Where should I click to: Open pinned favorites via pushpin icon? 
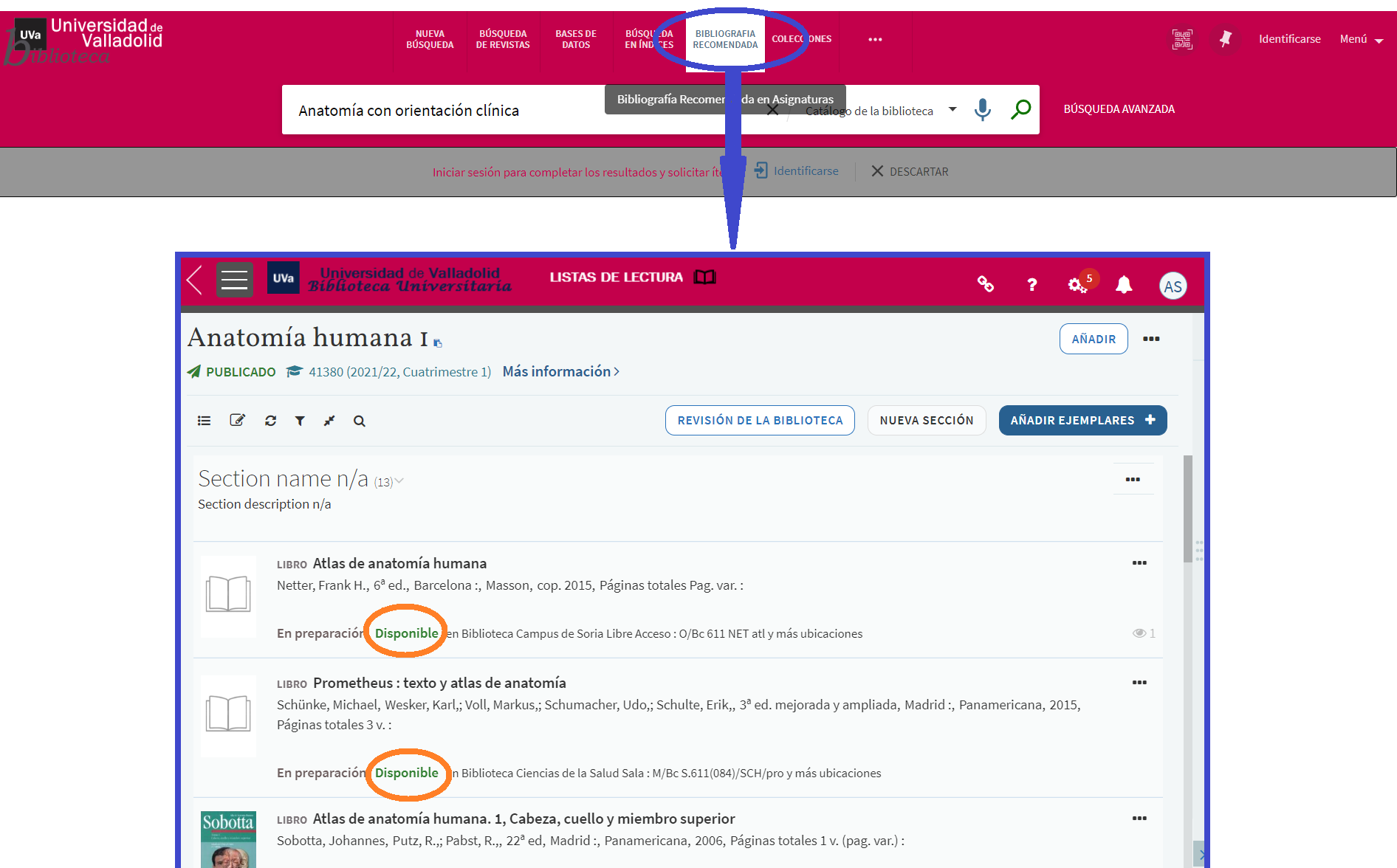tap(1226, 39)
